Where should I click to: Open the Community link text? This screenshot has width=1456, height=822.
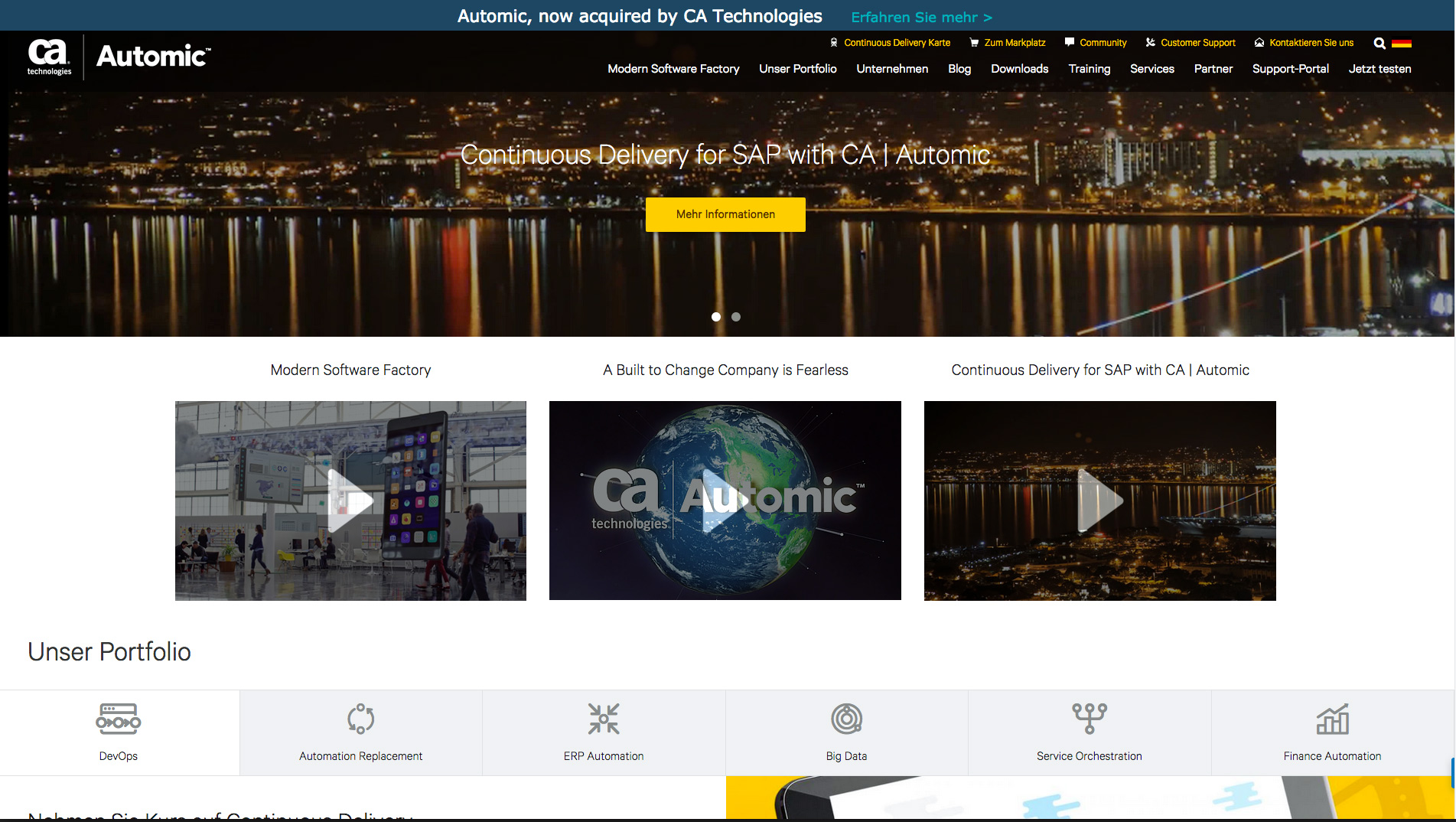(x=1103, y=43)
